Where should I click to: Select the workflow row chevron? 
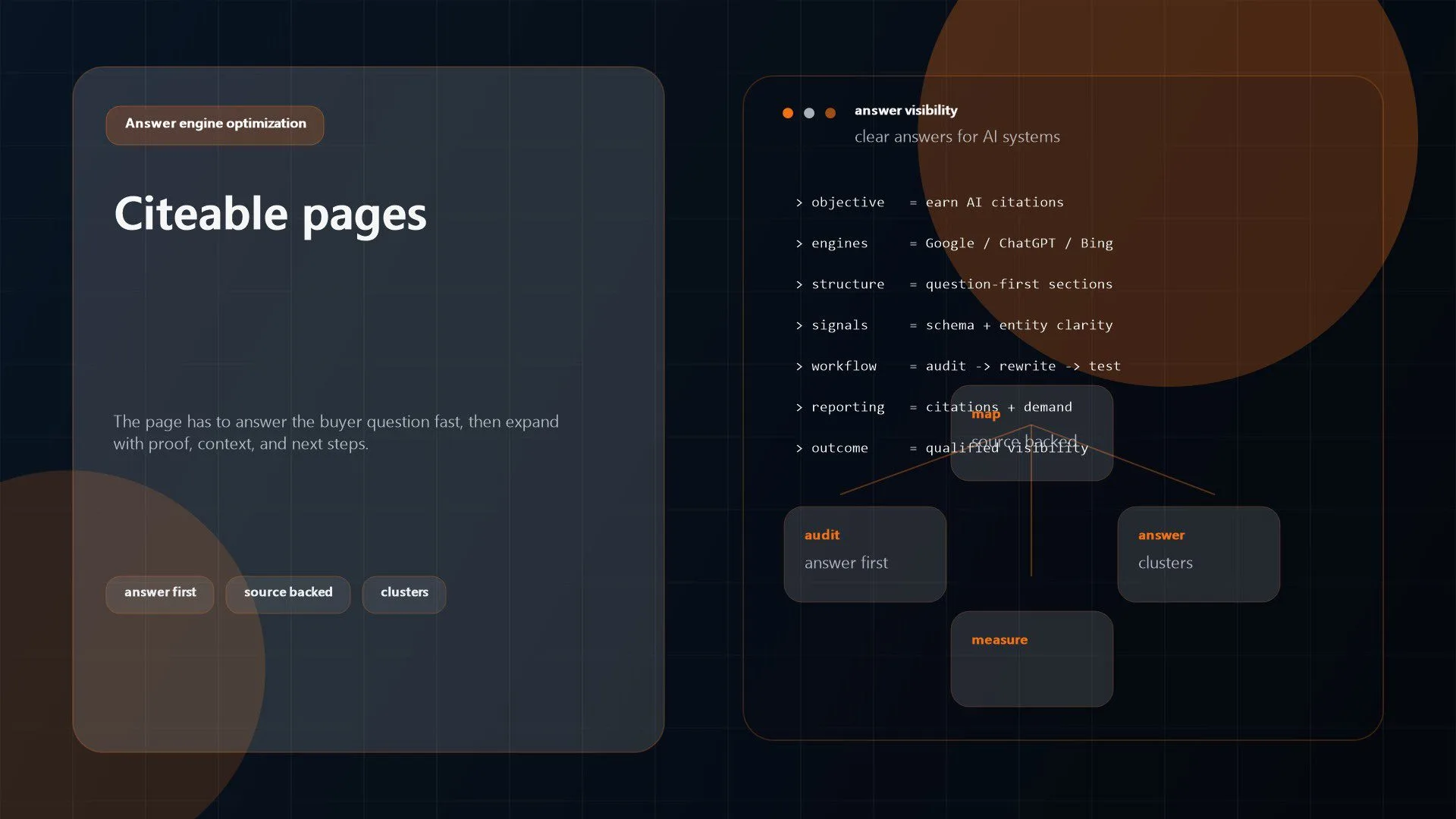click(799, 366)
